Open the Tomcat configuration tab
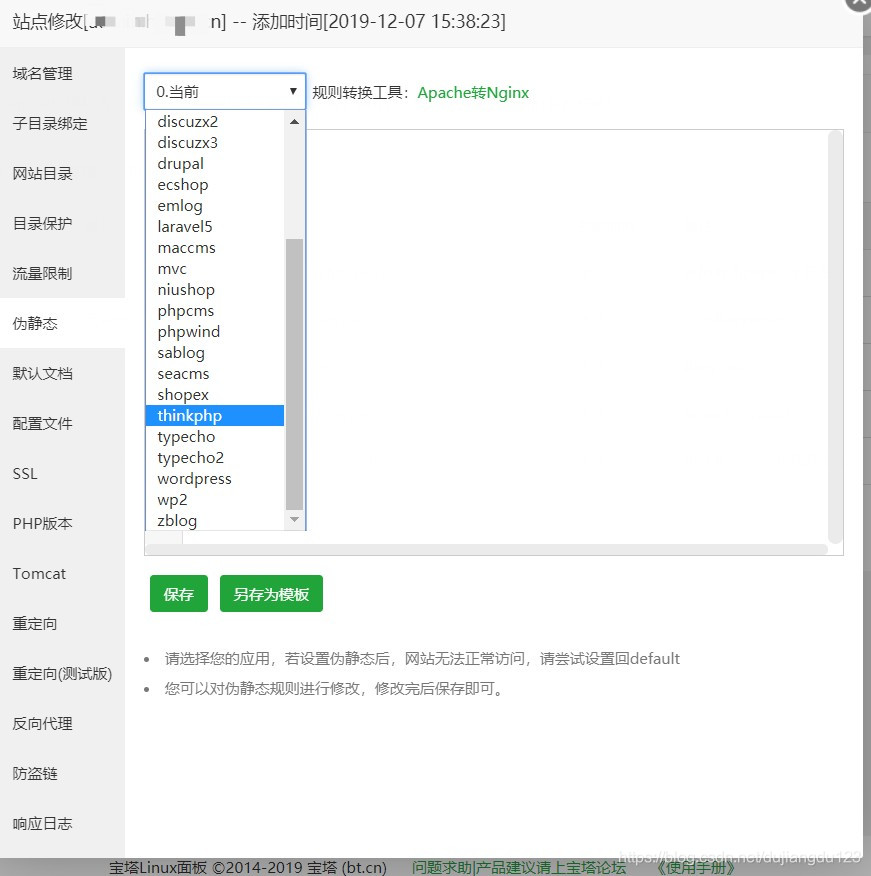Image resolution: width=871 pixels, height=876 pixels. (39, 573)
